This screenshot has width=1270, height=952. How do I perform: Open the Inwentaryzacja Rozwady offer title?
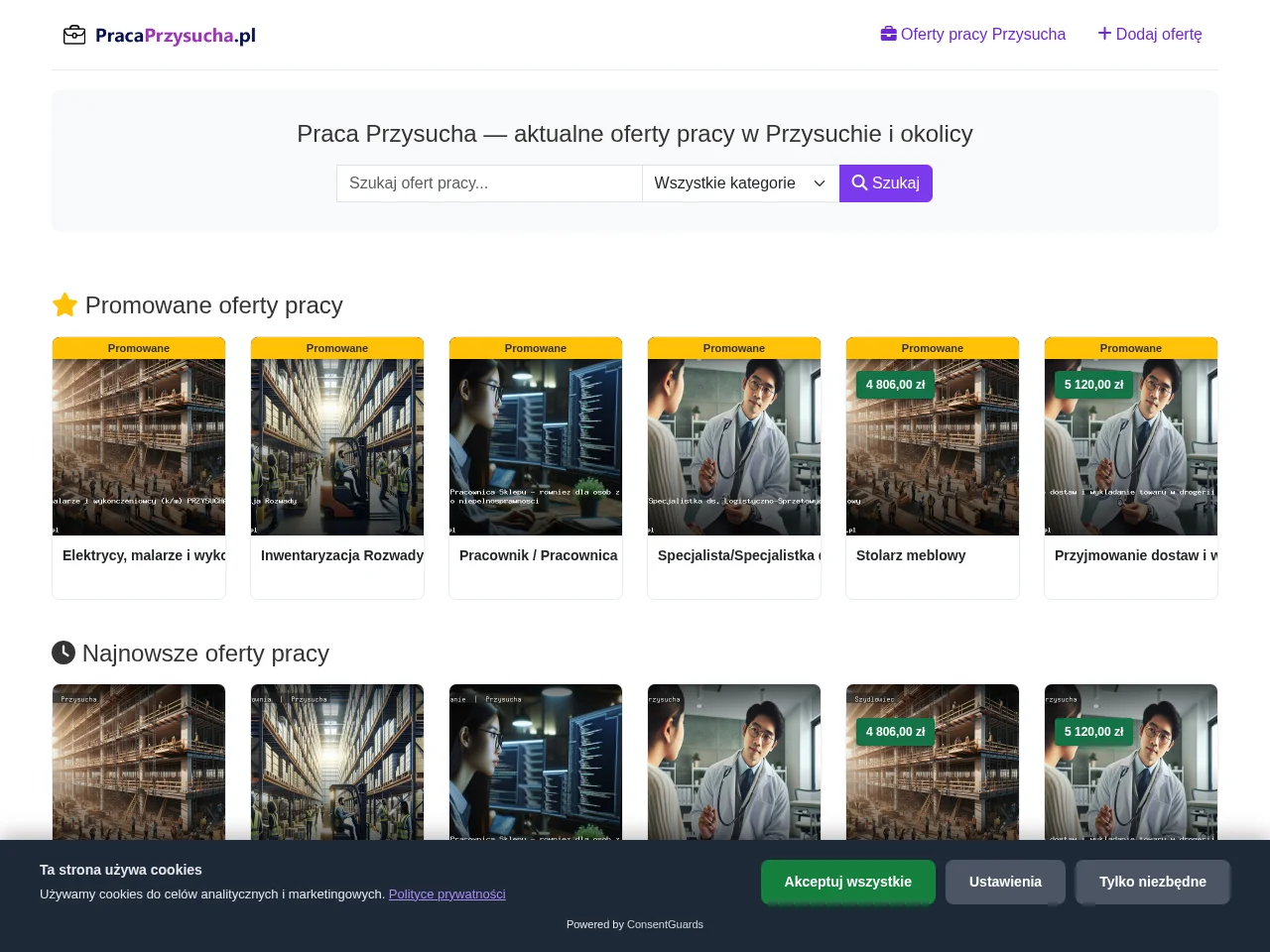click(342, 555)
